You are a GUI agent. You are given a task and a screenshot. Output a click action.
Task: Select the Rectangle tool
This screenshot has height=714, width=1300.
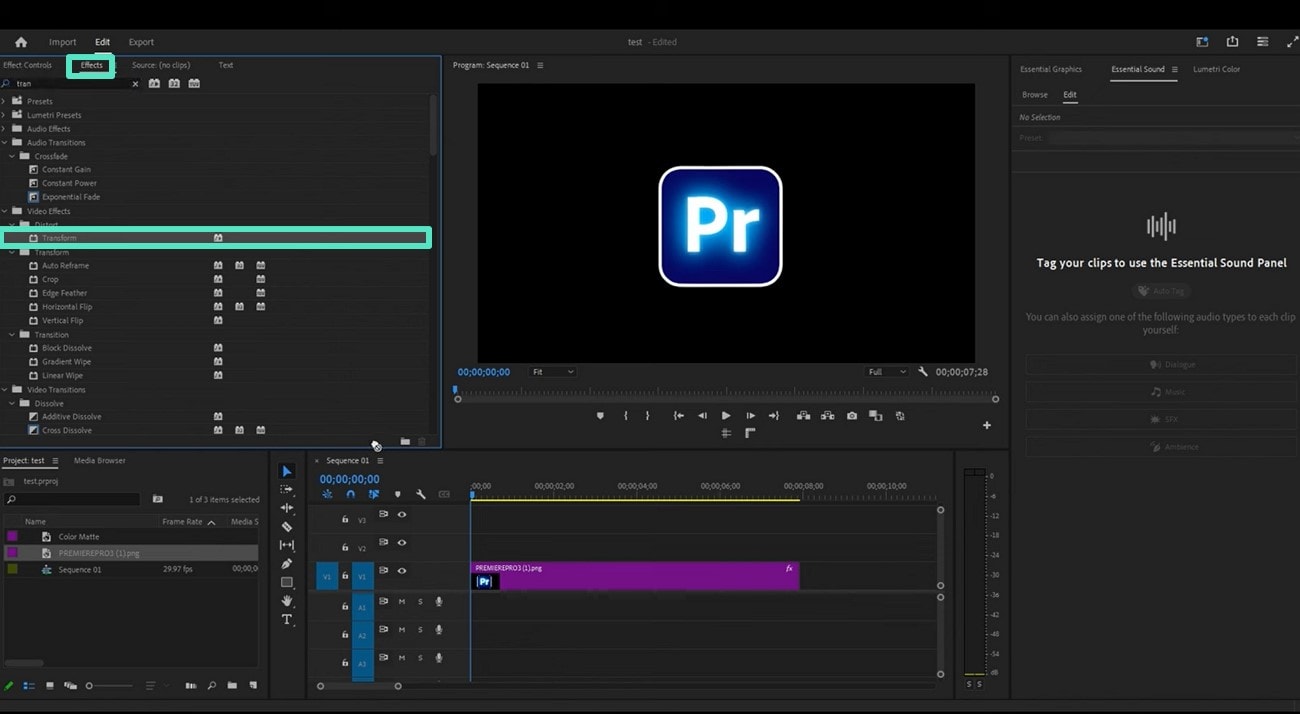[287, 582]
